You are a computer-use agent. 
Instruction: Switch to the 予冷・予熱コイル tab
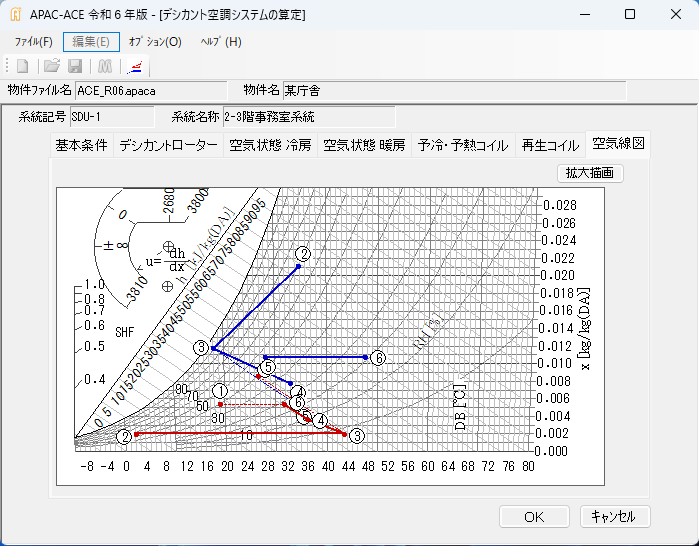[x=463, y=145]
